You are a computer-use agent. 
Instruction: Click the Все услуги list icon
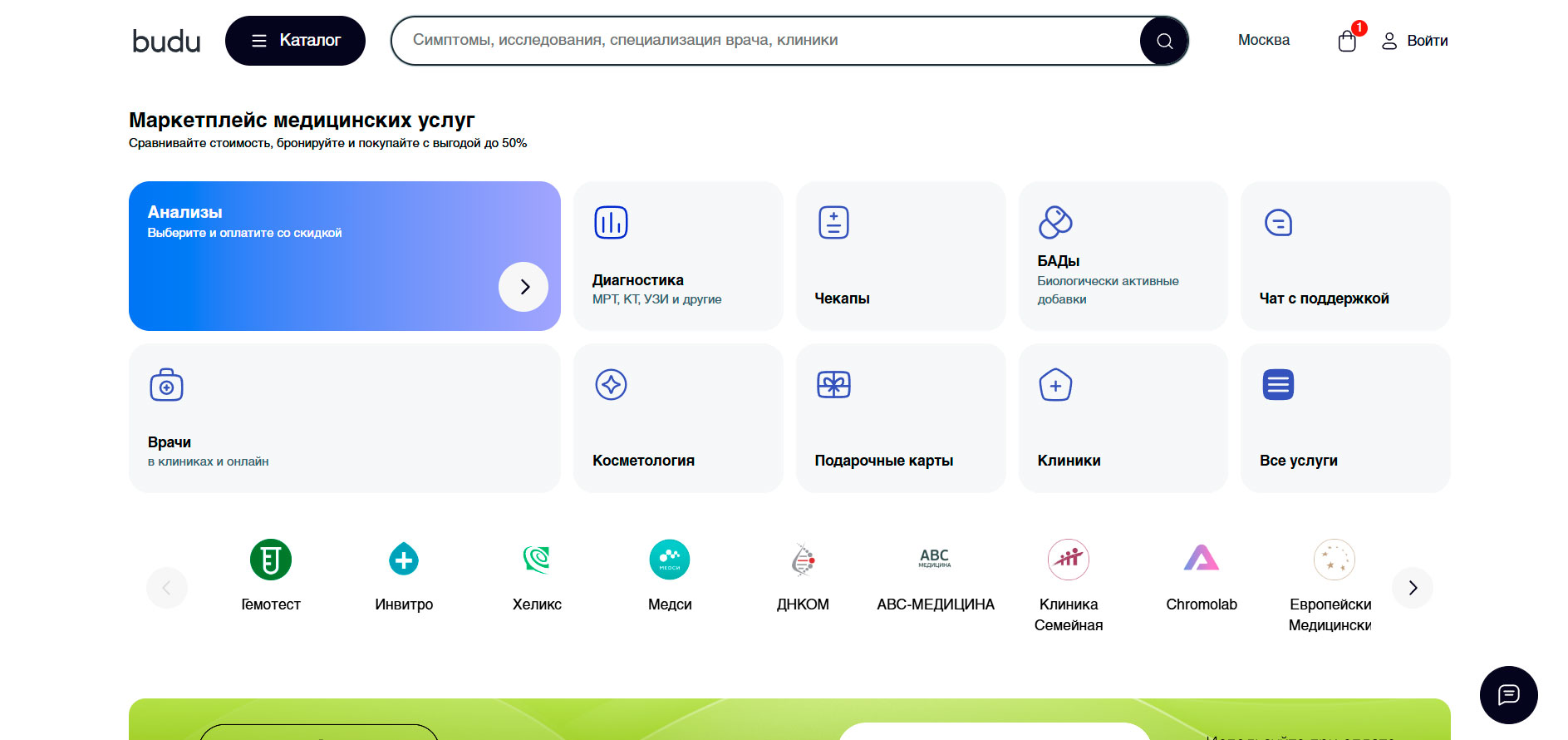pyautogui.click(x=1278, y=384)
